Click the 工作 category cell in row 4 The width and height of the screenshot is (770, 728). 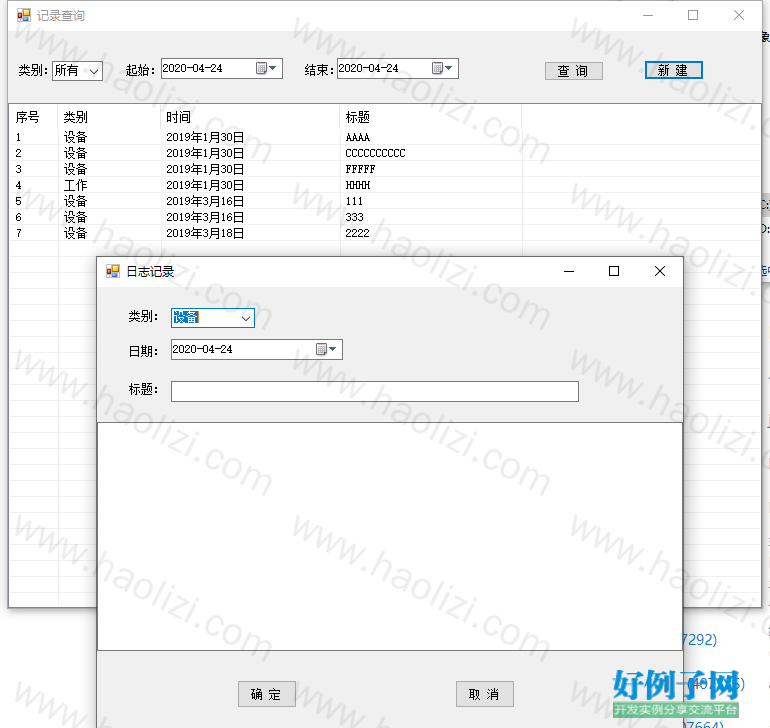[75, 185]
